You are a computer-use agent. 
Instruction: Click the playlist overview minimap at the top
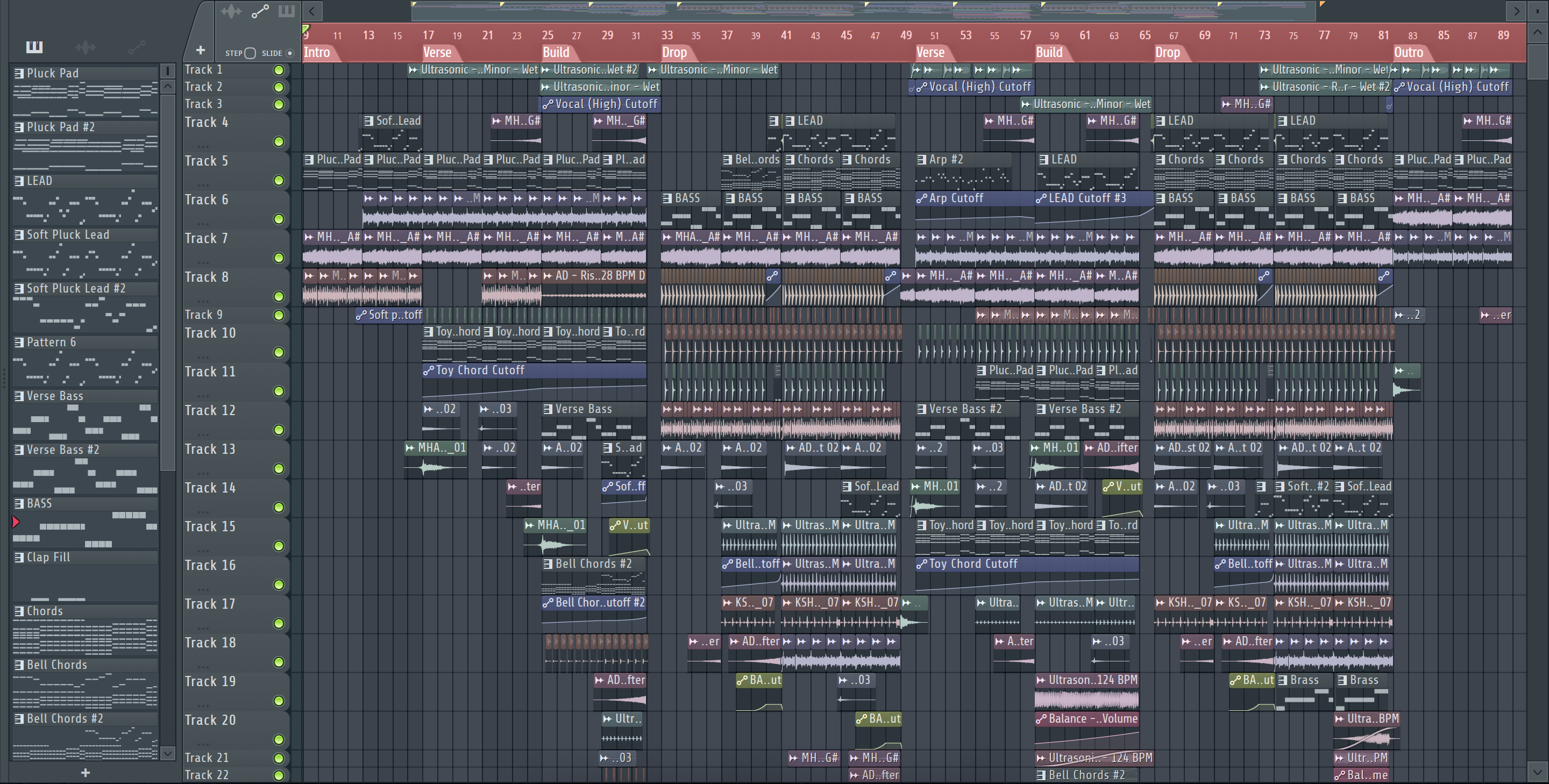(863, 11)
